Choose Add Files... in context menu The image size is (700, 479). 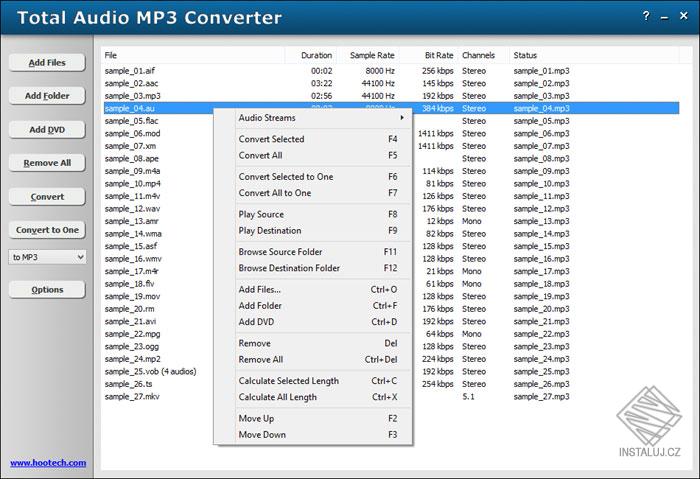pos(322,289)
